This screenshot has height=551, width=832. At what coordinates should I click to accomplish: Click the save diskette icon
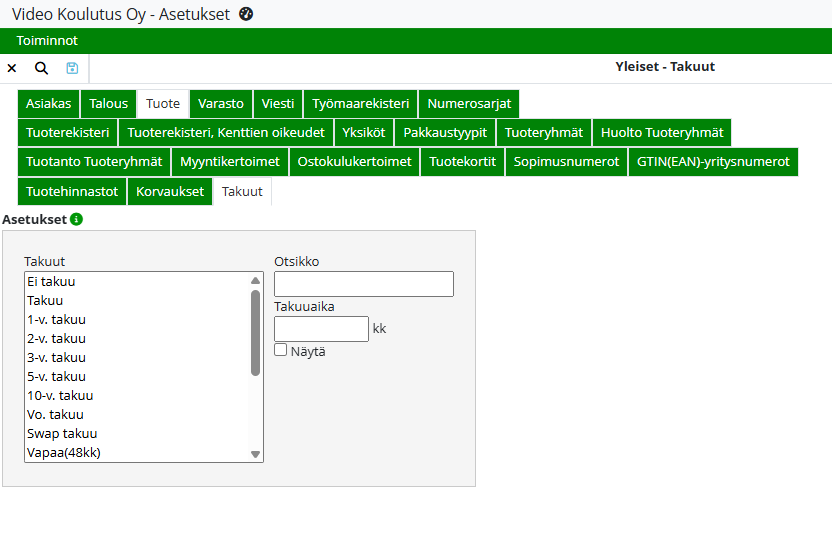(x=72, y=68)
